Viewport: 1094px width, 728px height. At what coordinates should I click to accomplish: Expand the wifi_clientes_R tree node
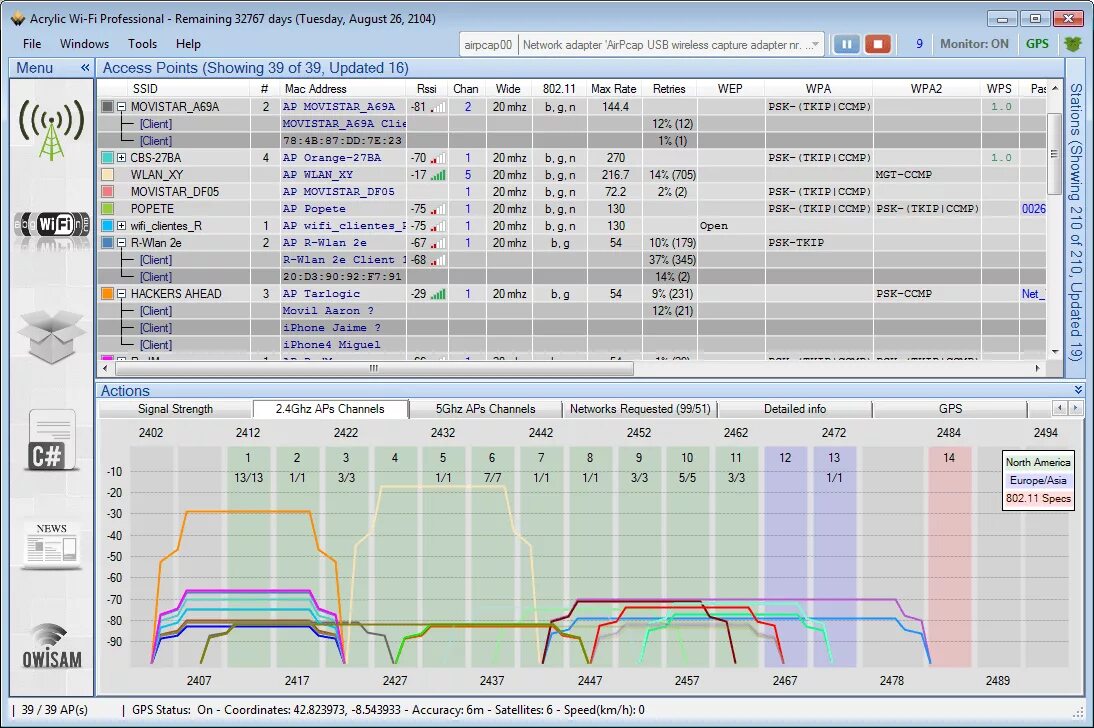121,226
